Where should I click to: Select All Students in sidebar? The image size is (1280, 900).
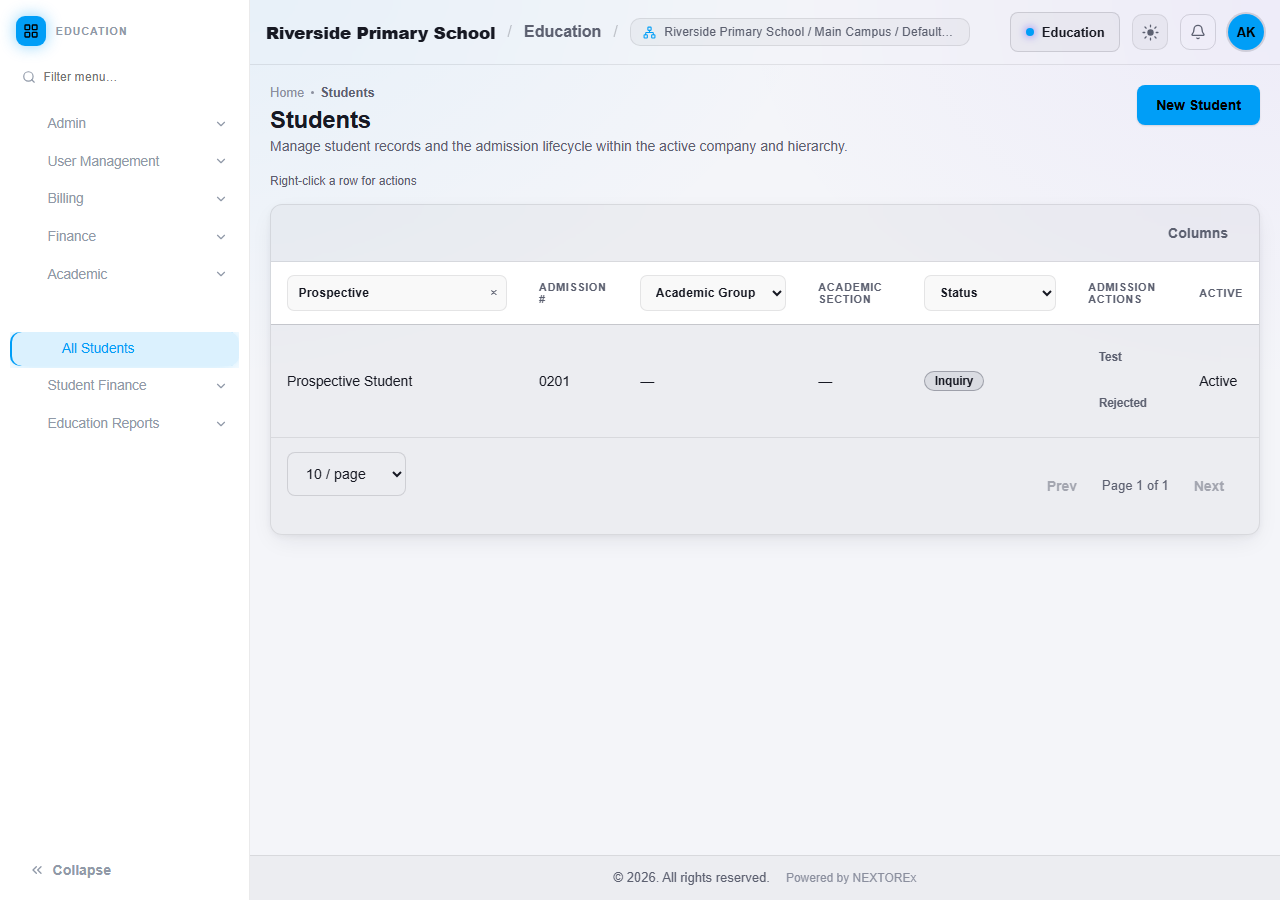pyautogui.click(x=125, y=349)
